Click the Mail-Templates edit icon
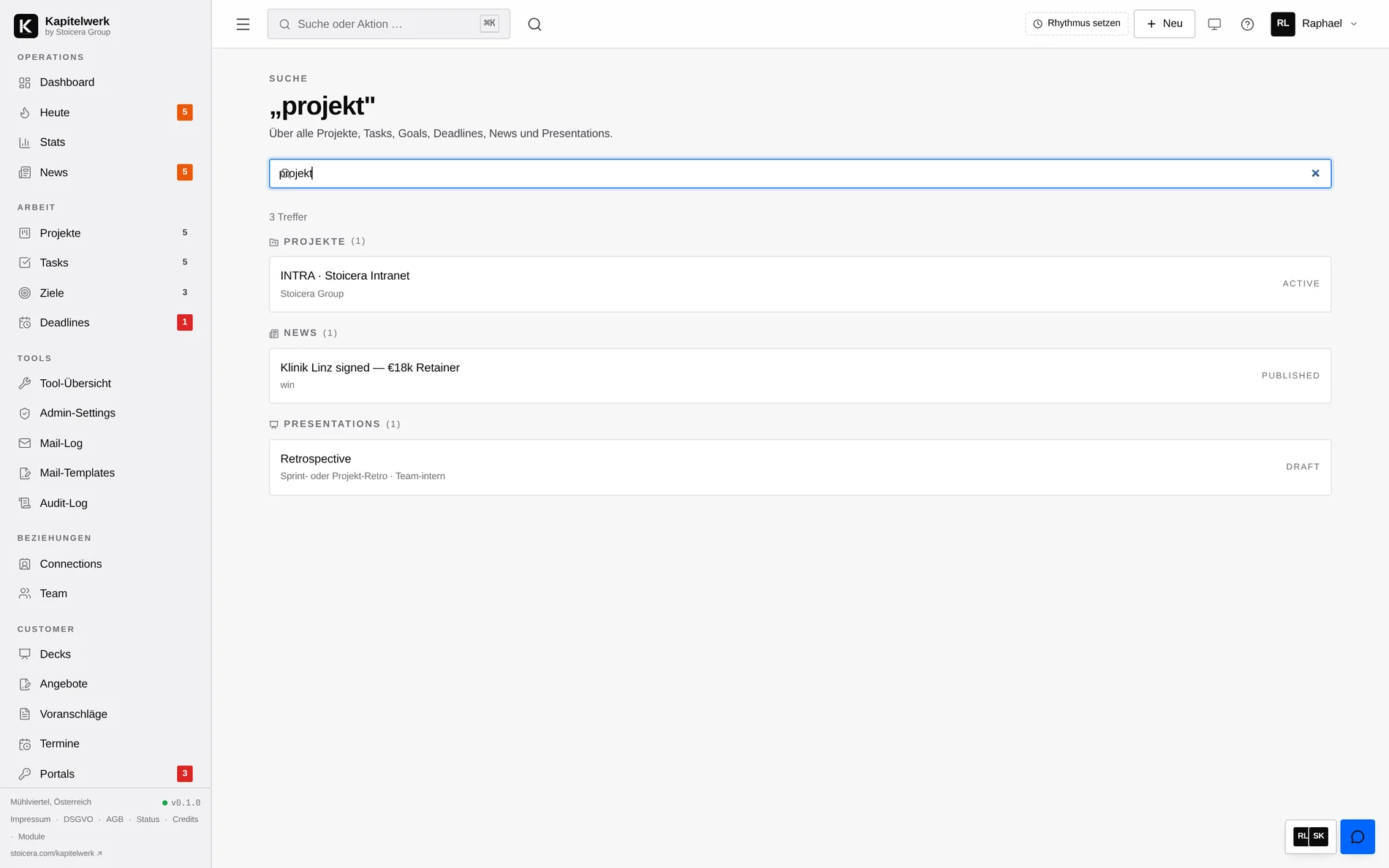Viewport: 1389px width, 868px height. point(25,473)
